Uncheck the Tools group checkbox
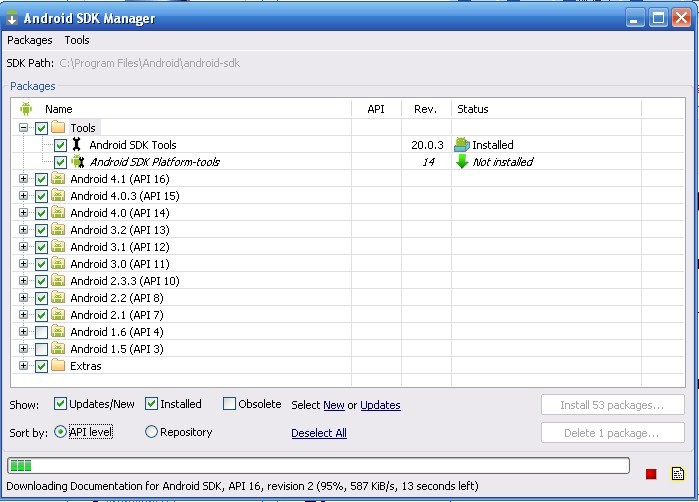The width and height of the screenshot is (699, 502). click(41, 128)
